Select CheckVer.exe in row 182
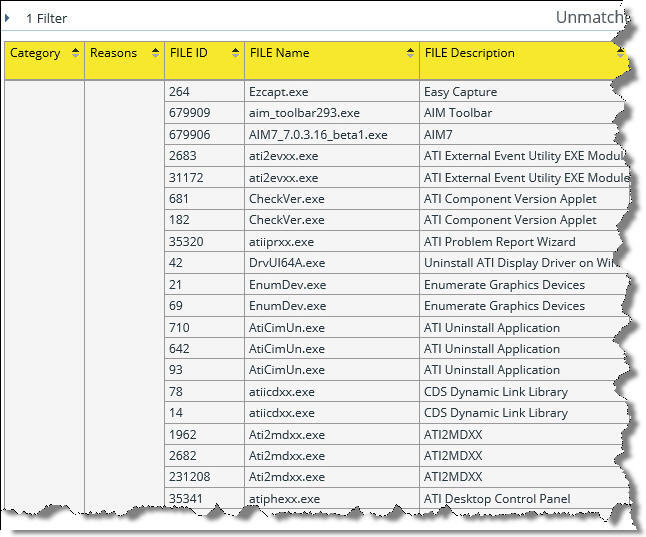 point(286,220)
